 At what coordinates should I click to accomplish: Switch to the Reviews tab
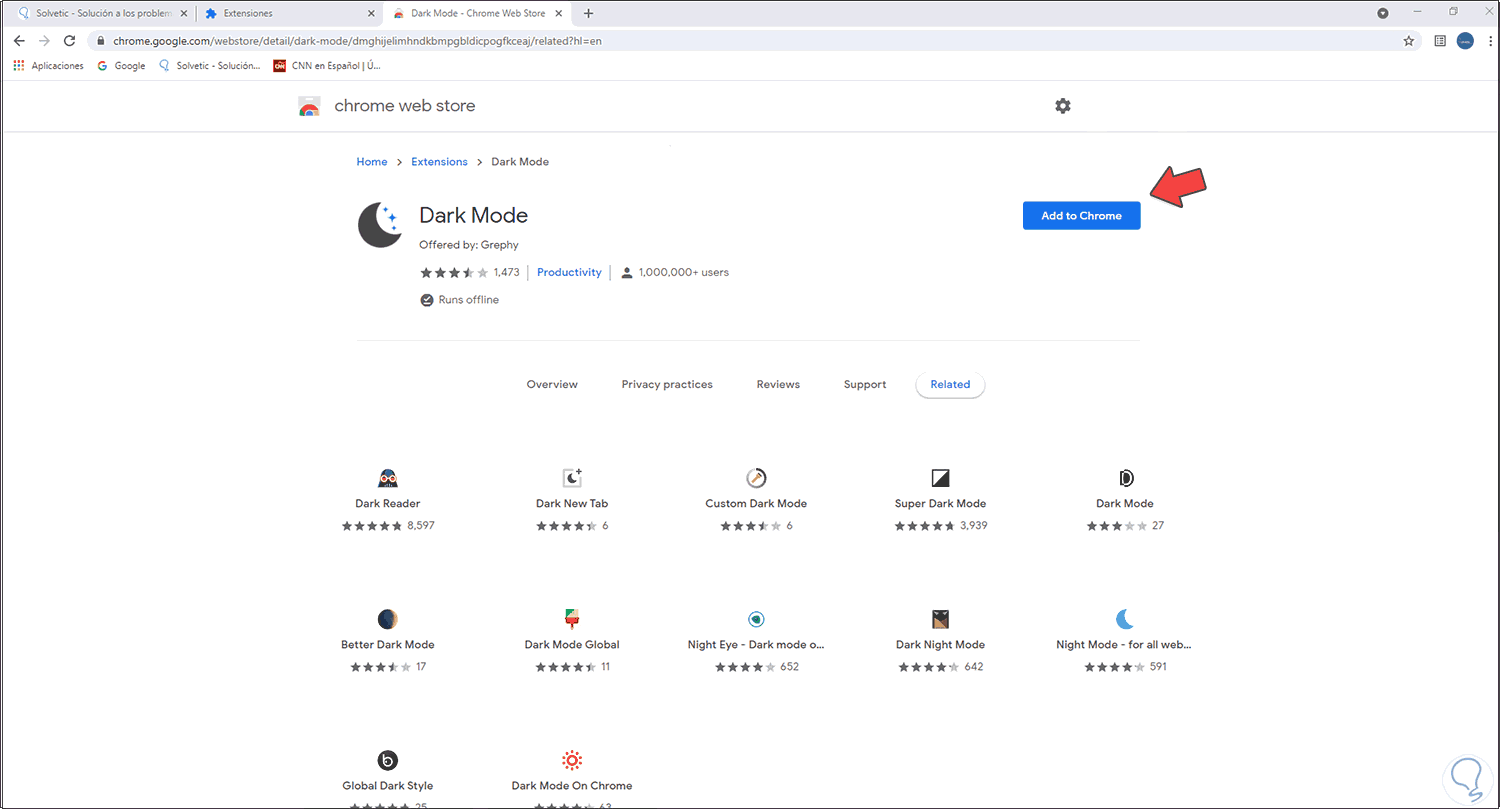tap(778, 385)
